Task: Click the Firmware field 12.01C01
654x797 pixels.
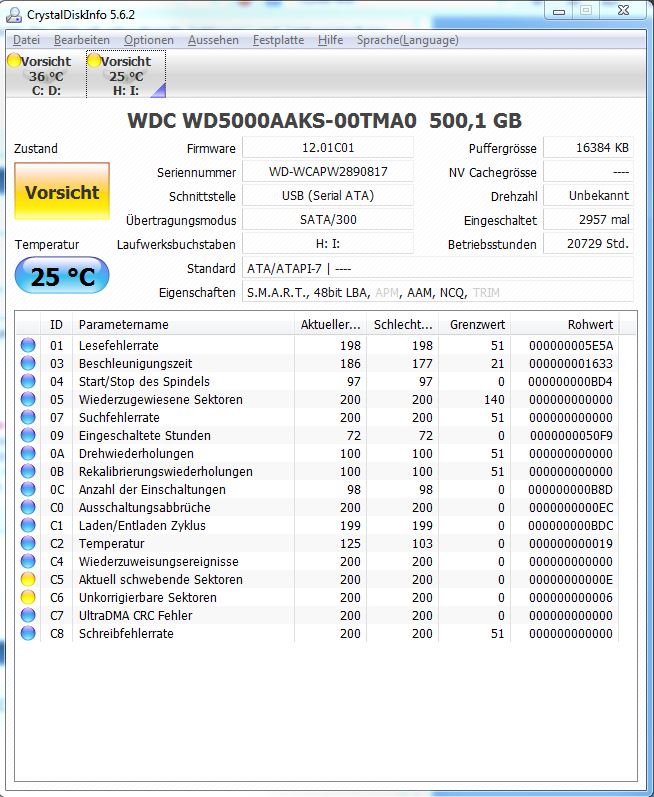Action: pyautogui.click(x=328, y=148)
